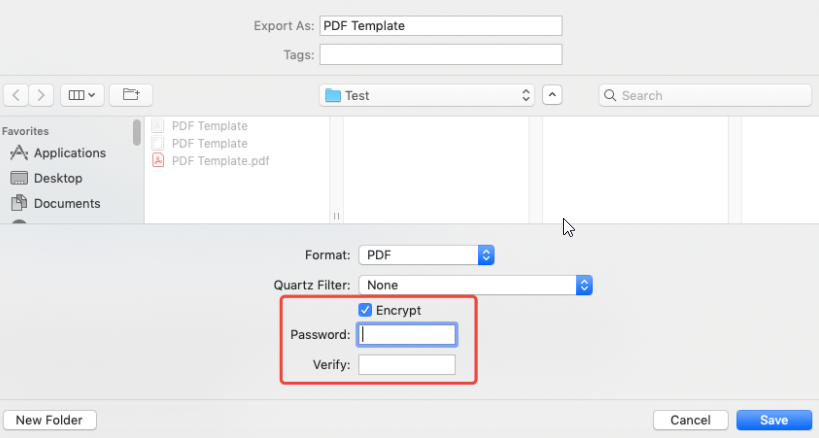Click the Save button
This screenshot has width=819, height=438.
[x=774, y=420]
